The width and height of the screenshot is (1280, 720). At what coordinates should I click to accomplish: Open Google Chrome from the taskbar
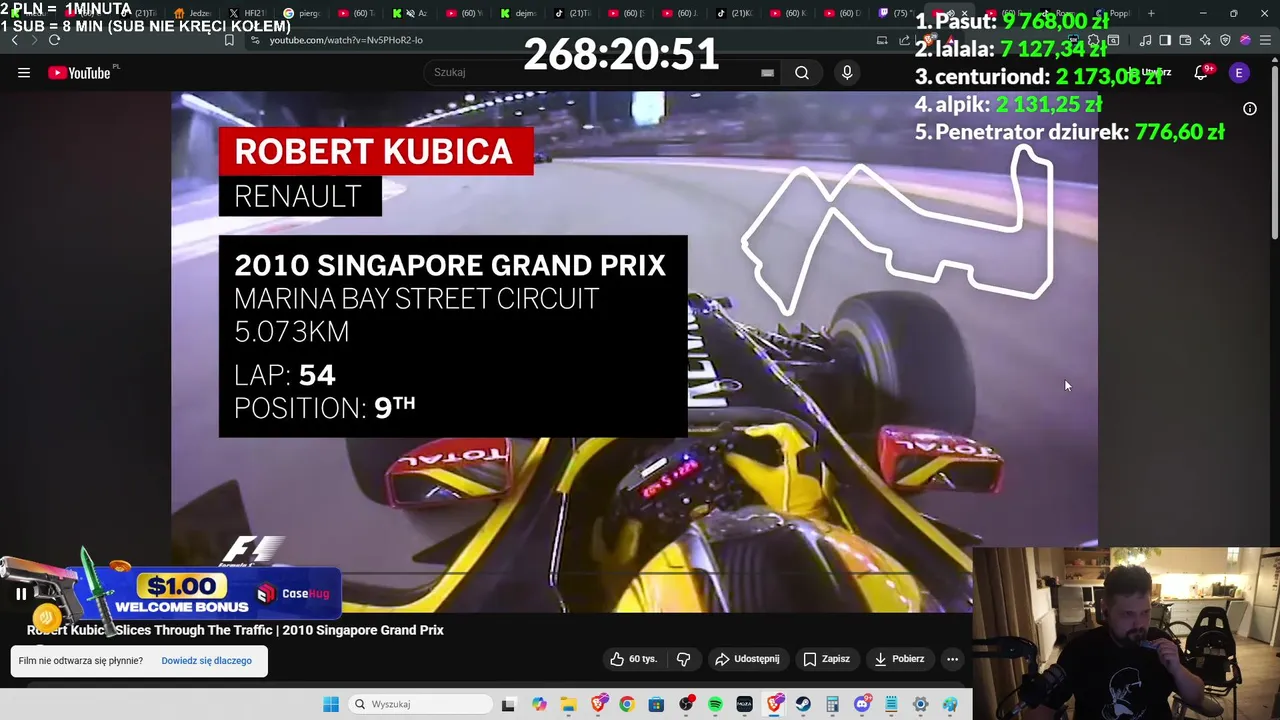(626, 704)
